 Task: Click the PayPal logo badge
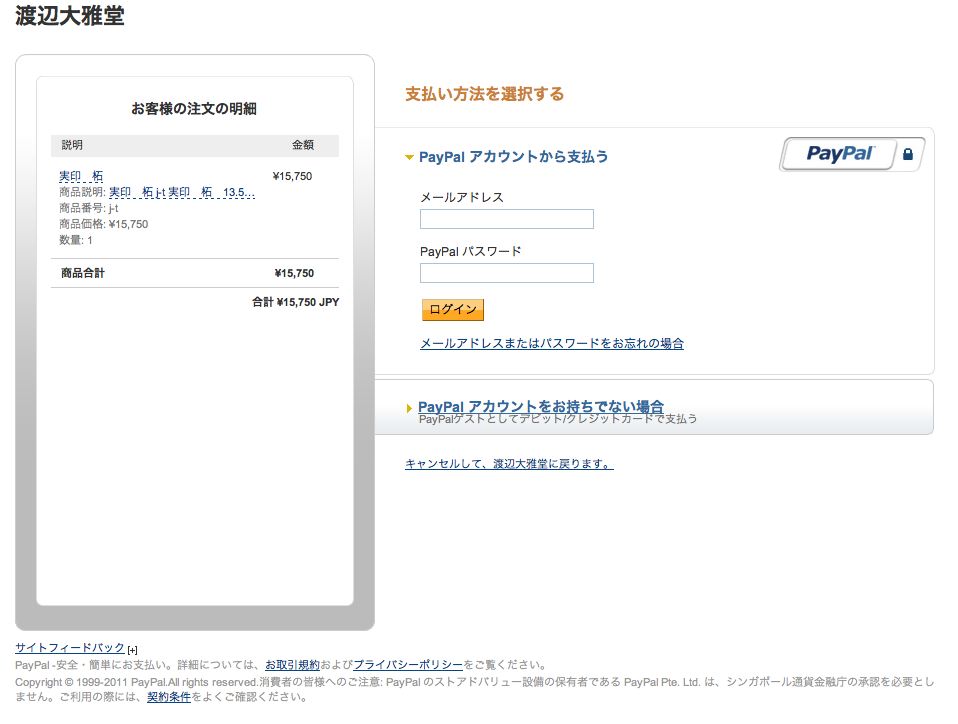(x=852, y=154)
